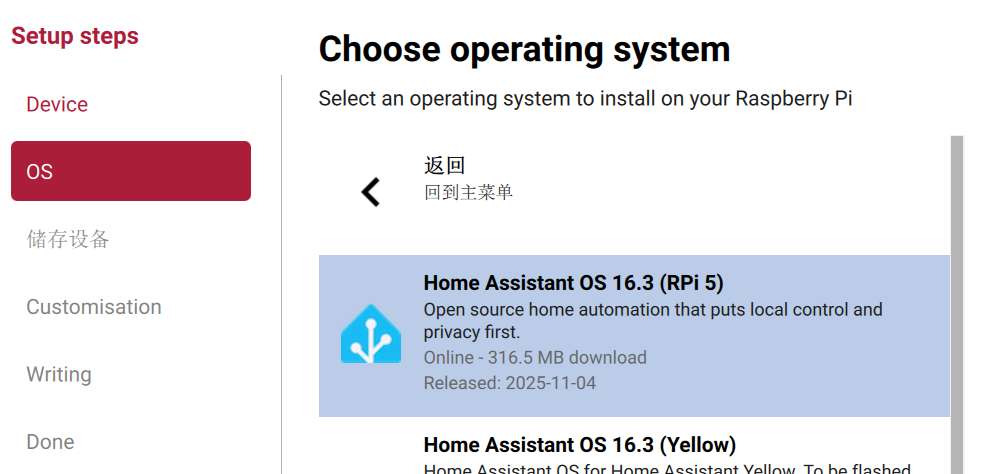Click the 'Open source home automation' description
991x474 pixels.
pos(653,321)
